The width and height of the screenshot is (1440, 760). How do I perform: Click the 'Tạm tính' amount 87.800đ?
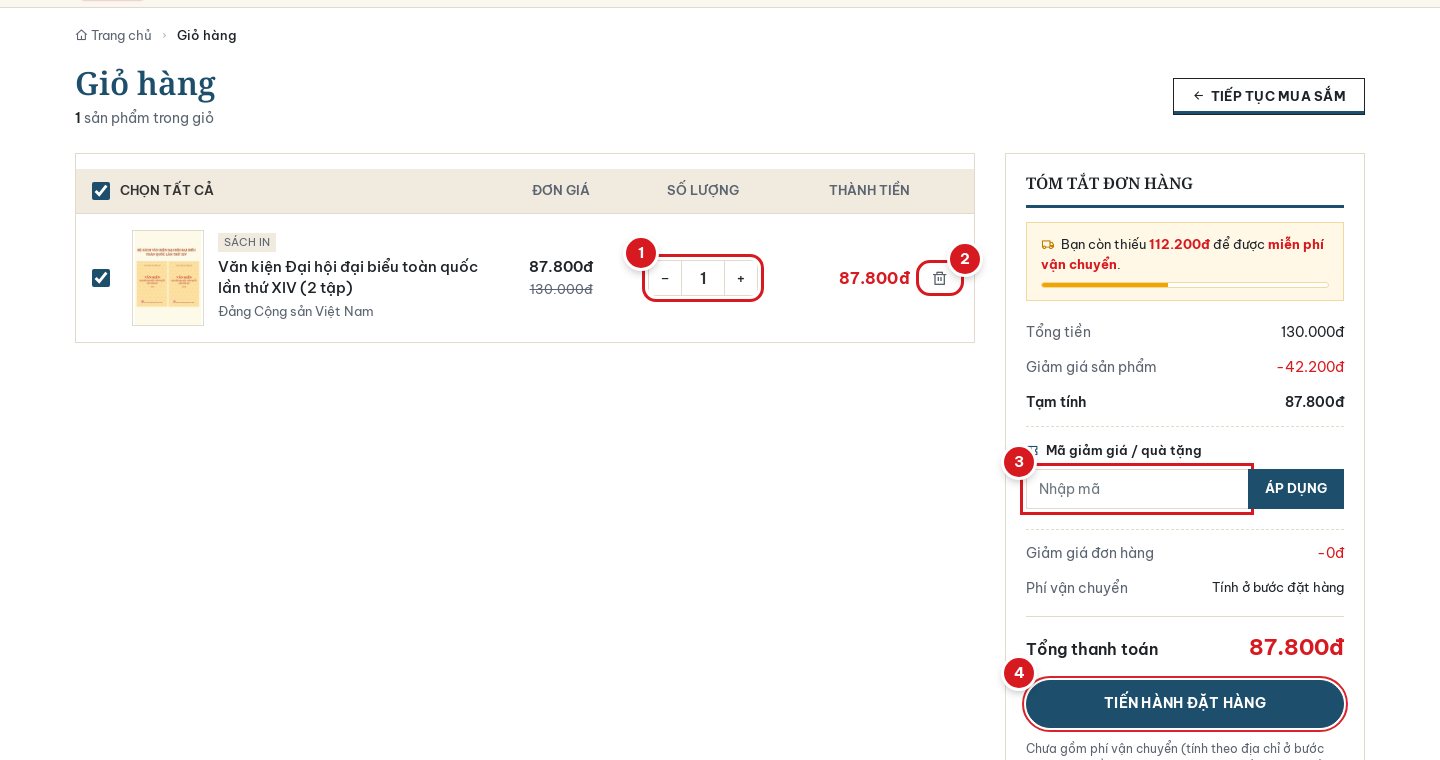click(x=1314, y=402)
